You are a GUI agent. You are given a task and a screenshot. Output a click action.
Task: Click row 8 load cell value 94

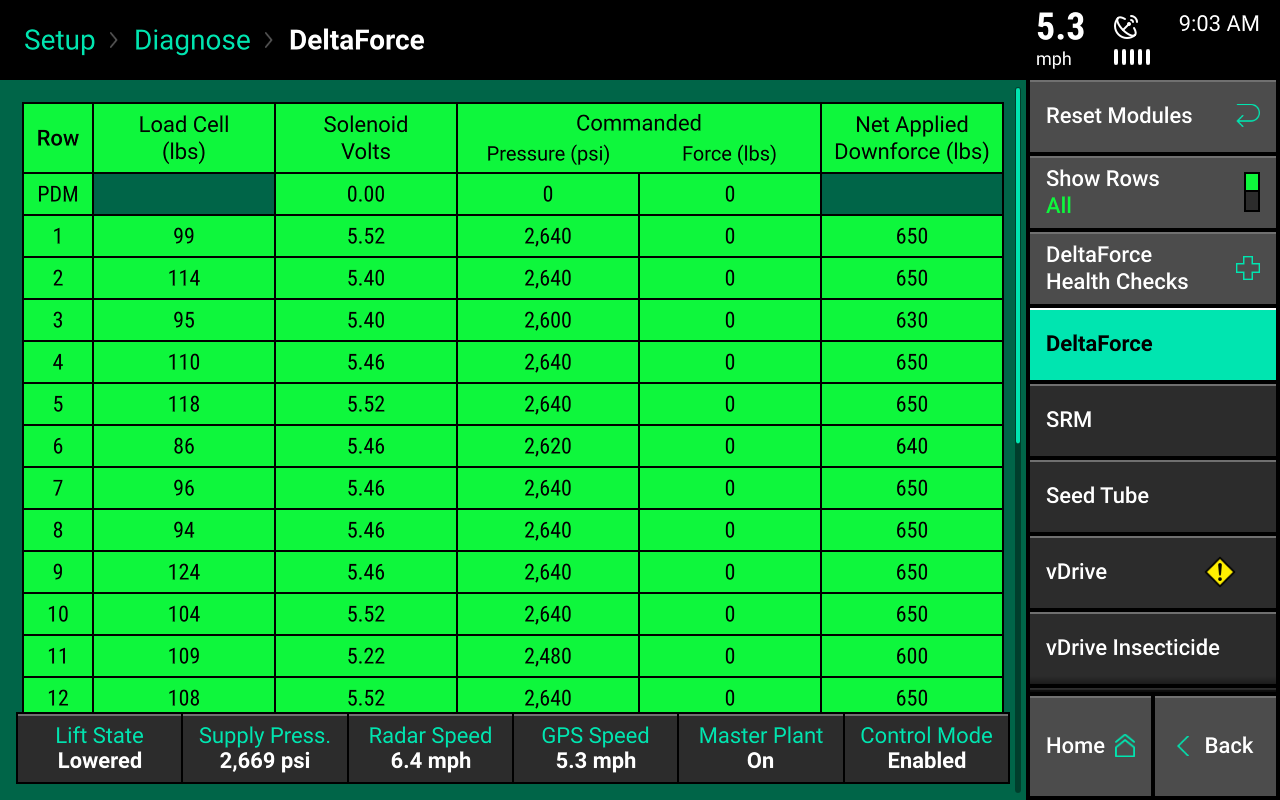pos(184,530)
